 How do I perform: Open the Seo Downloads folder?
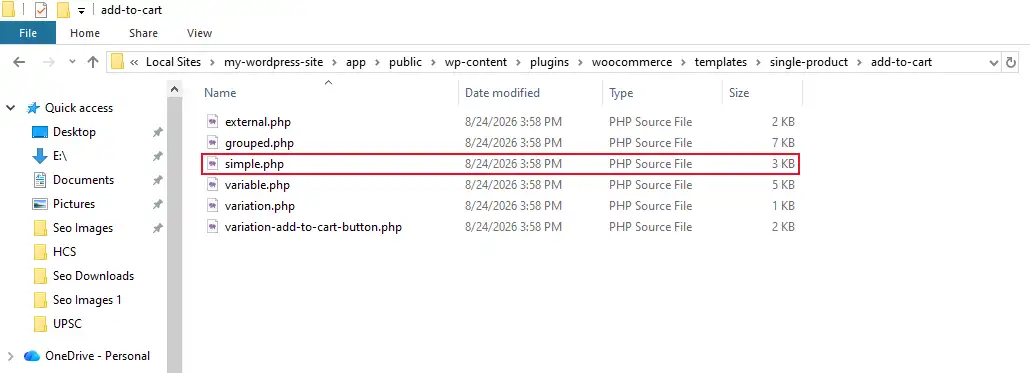point(93,276)
